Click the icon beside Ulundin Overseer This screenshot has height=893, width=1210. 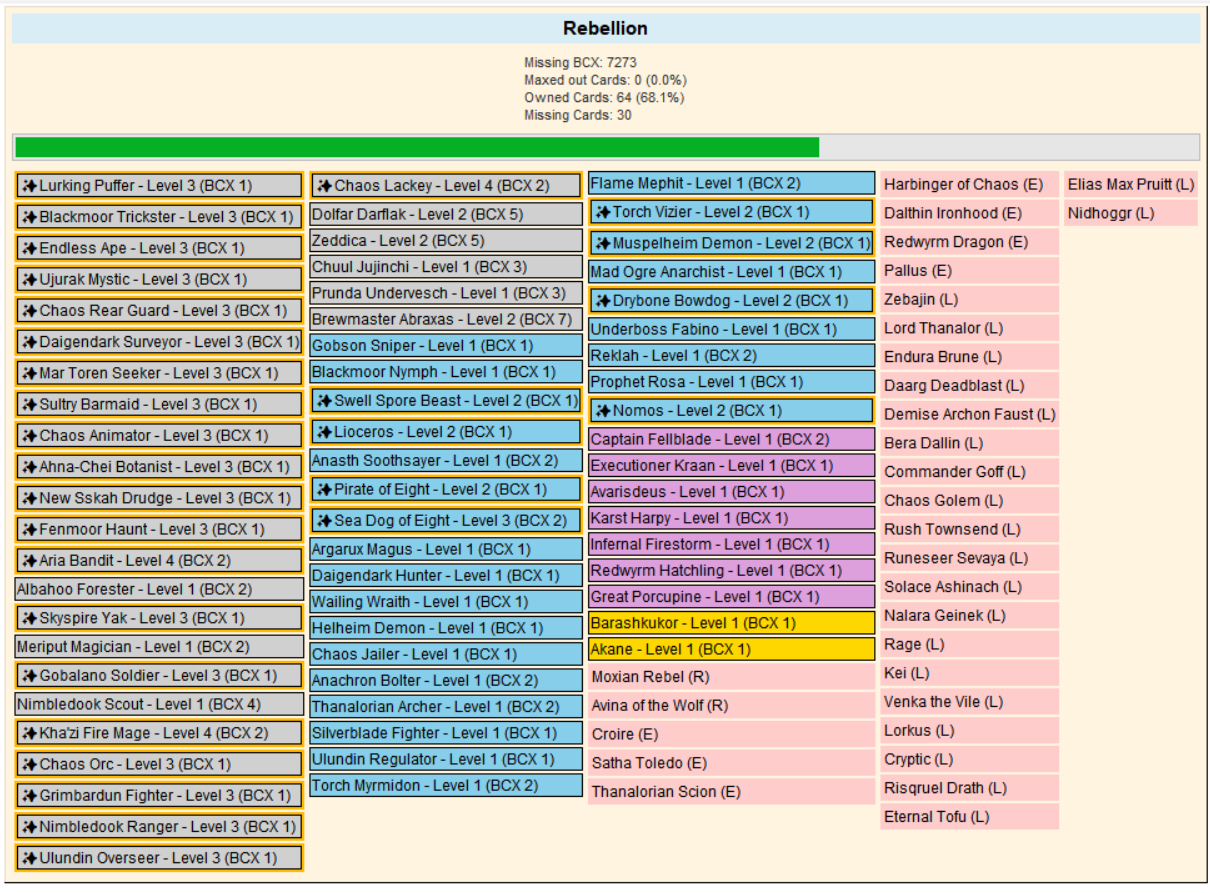click(x=29, y=858)
